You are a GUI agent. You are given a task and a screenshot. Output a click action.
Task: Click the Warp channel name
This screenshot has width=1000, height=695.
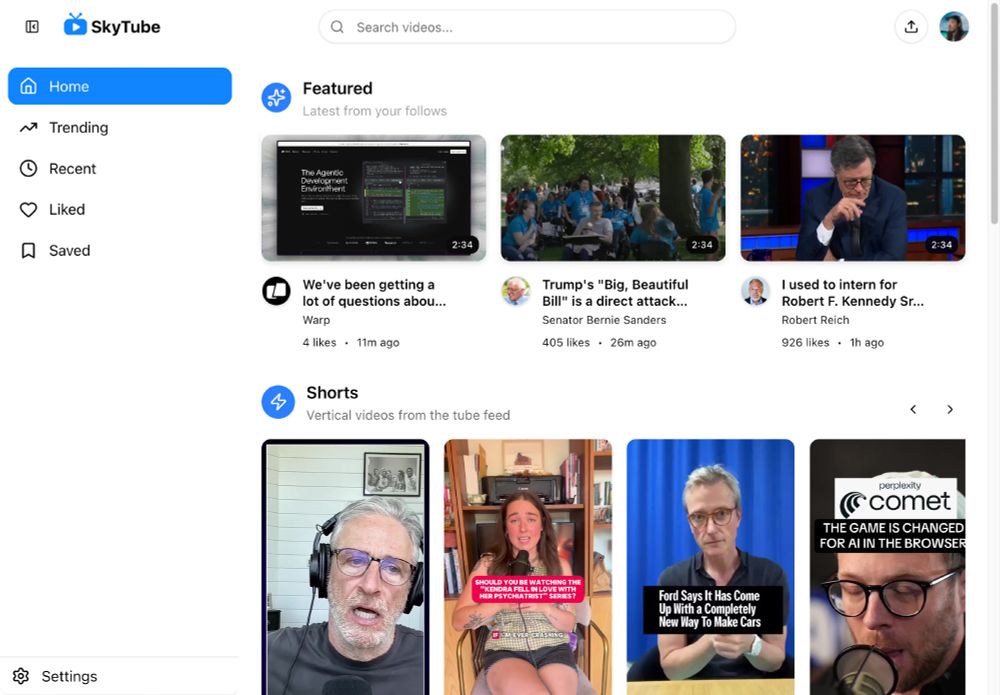tap(316, 320)
